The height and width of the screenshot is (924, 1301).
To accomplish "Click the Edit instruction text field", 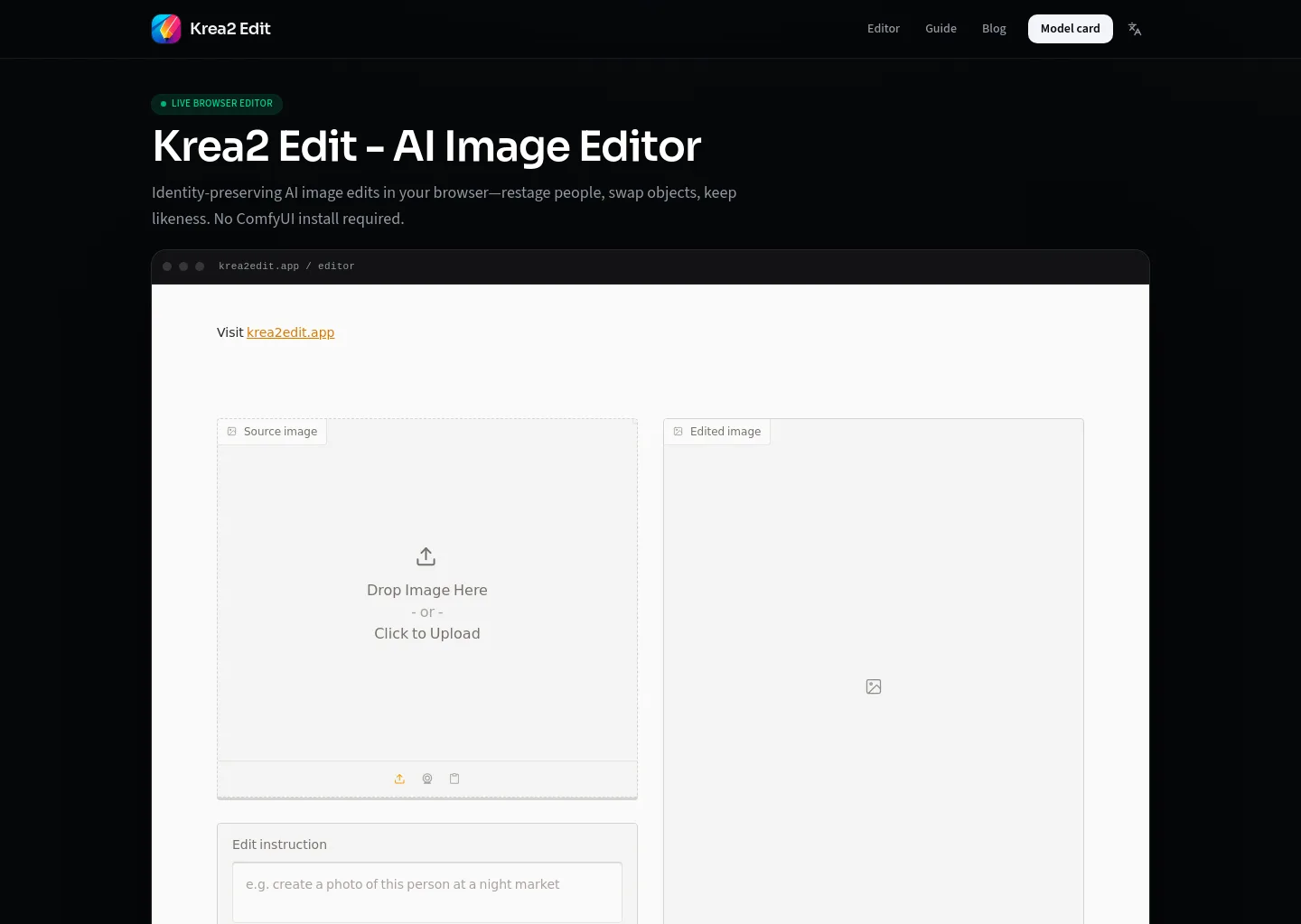I will [427, 892].
